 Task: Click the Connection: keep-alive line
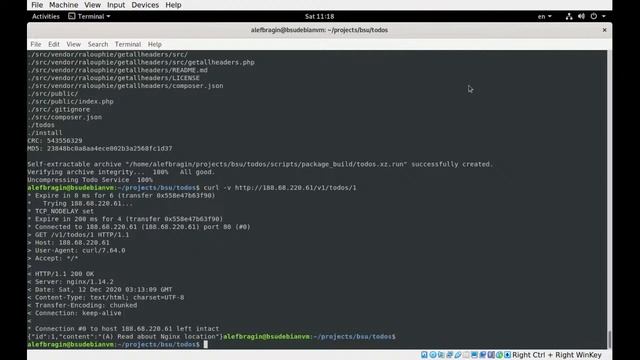(x=75, y=313)
